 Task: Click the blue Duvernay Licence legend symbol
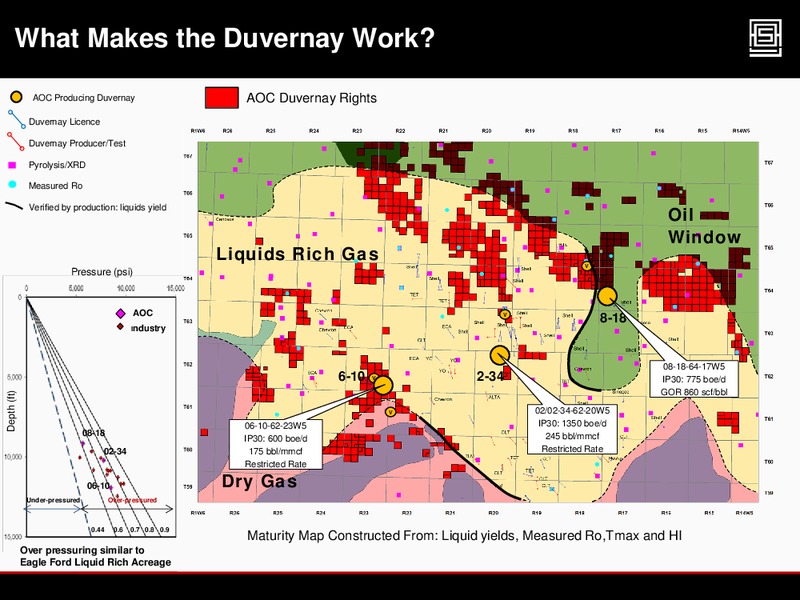(16, 119)
